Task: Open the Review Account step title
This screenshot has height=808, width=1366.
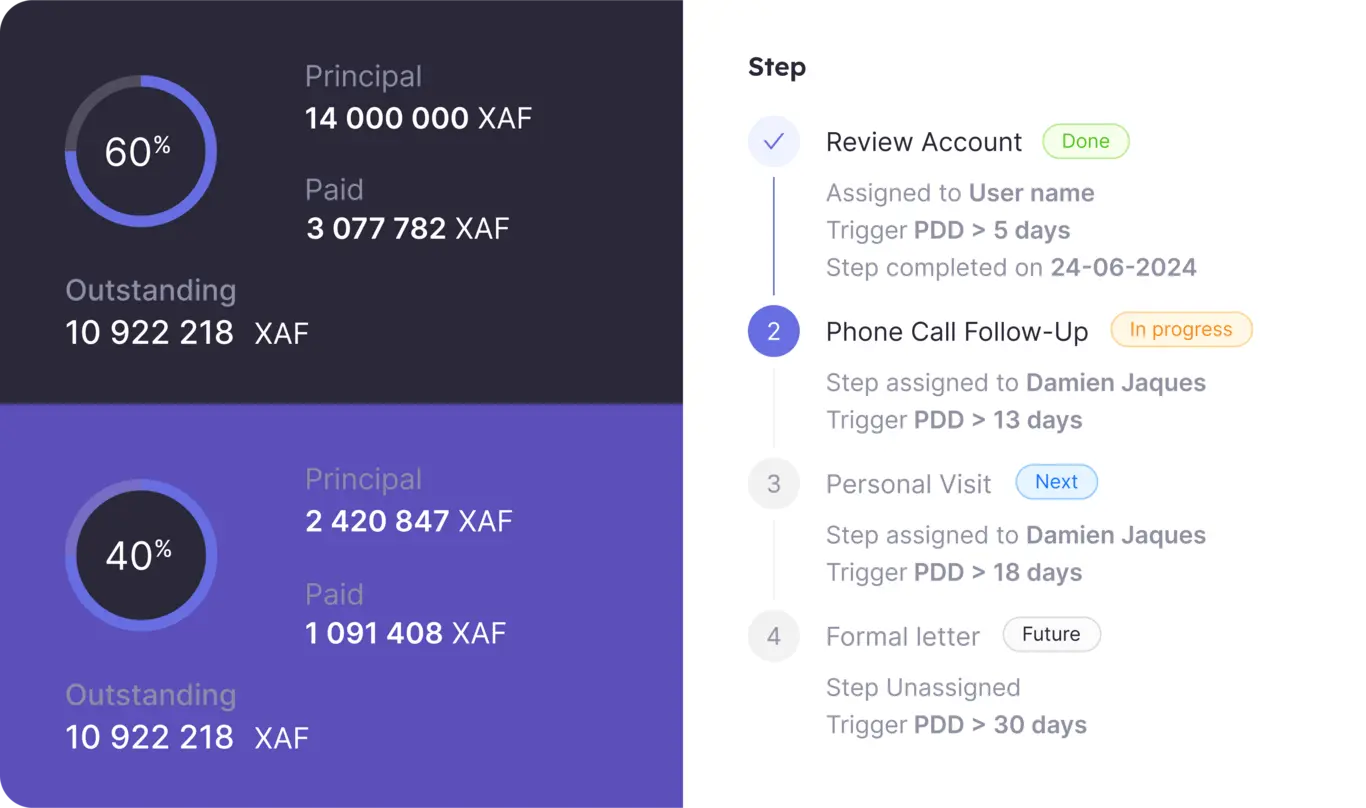Action: click(x=923, y=142)
